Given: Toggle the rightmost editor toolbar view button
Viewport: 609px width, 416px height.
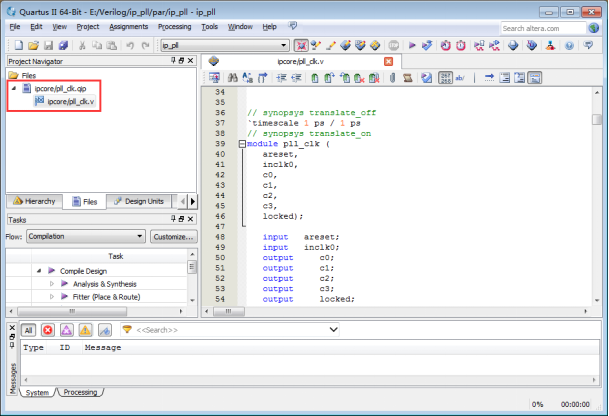Looking at the screenshot, I should 535,78.
